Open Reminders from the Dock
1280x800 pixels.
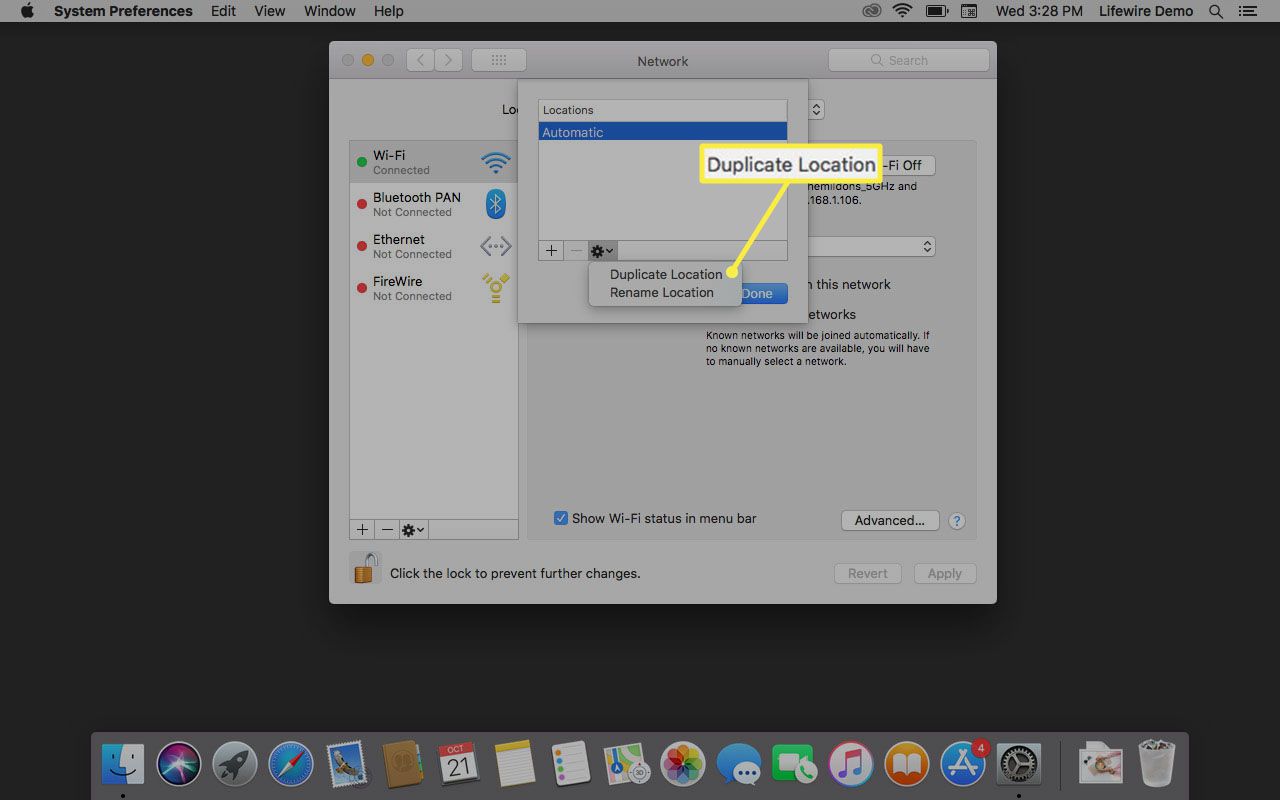pyautogui.click(x=571, y=765)
